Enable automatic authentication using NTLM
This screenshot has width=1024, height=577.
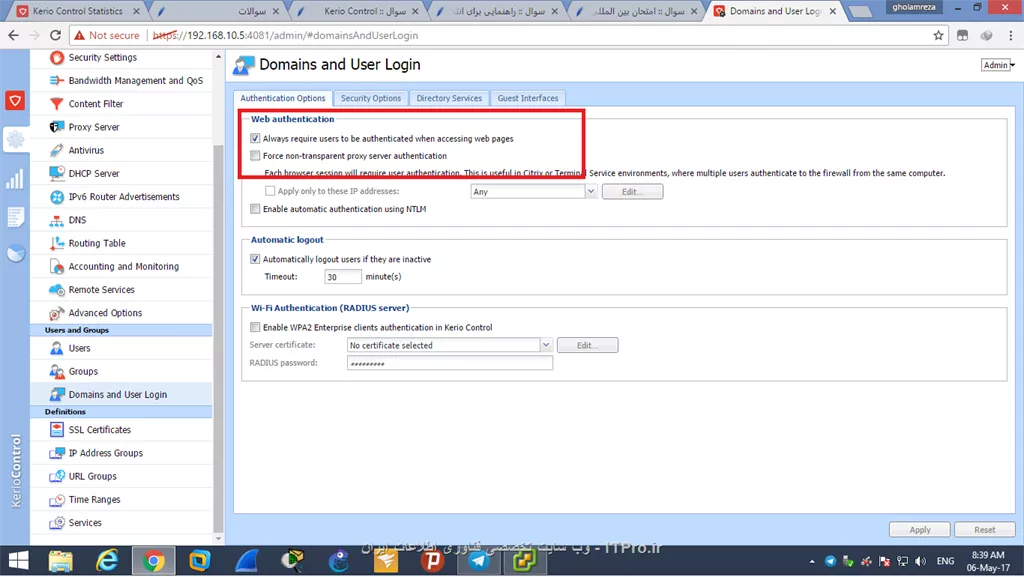click(255, 209)
